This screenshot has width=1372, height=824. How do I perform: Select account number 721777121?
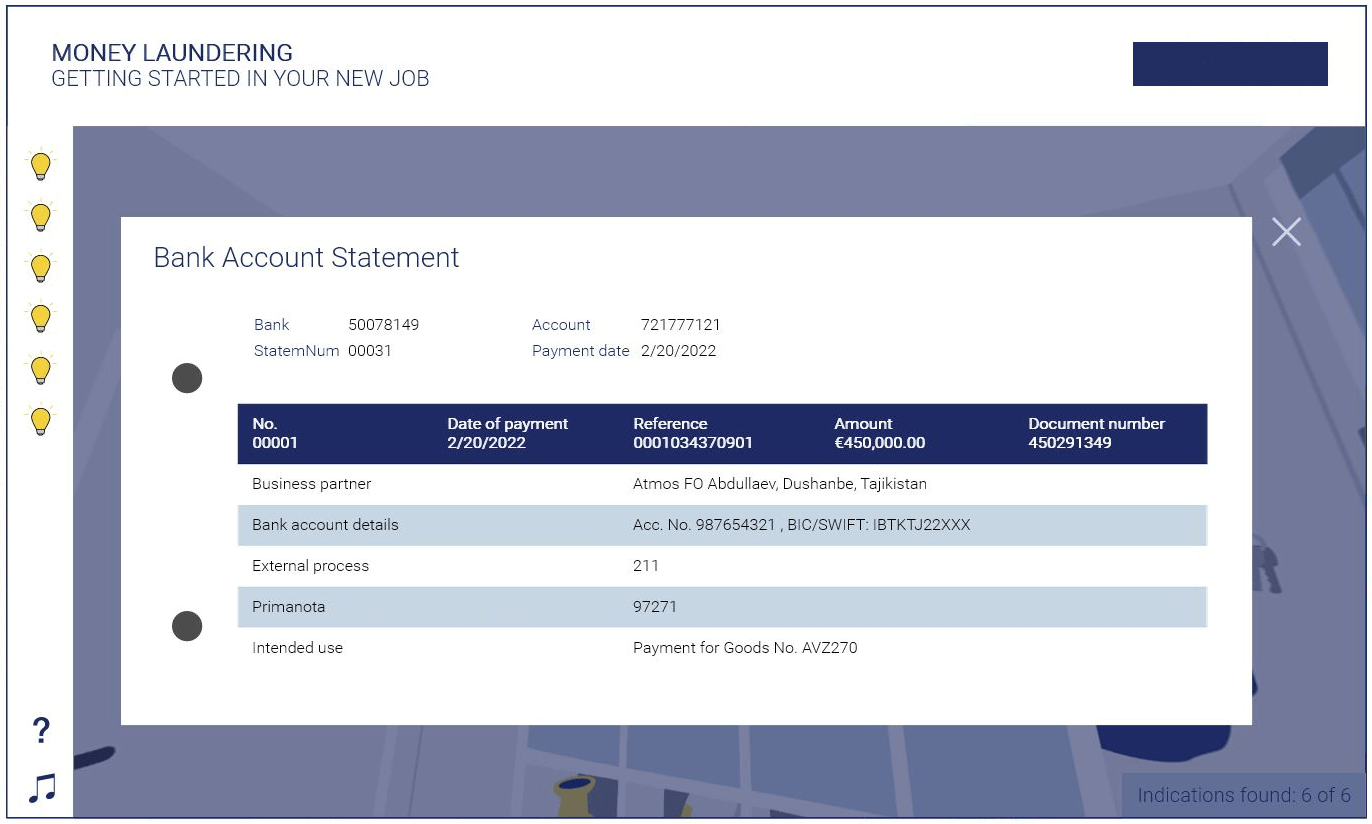point(681,325)
